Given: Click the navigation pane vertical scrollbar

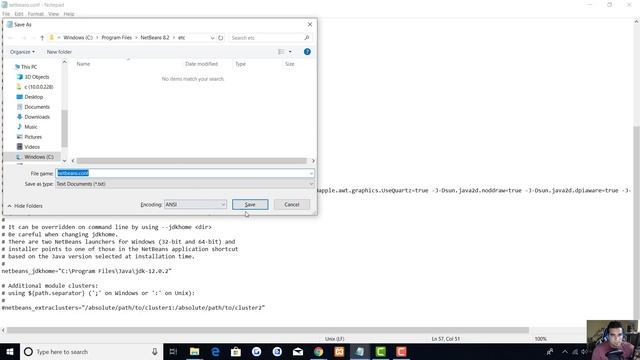Looking at the screenshot, I should 64,128.
